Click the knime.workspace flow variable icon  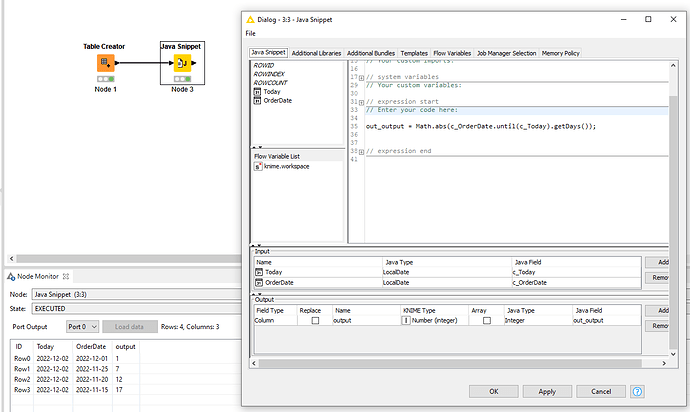point(258,166)
